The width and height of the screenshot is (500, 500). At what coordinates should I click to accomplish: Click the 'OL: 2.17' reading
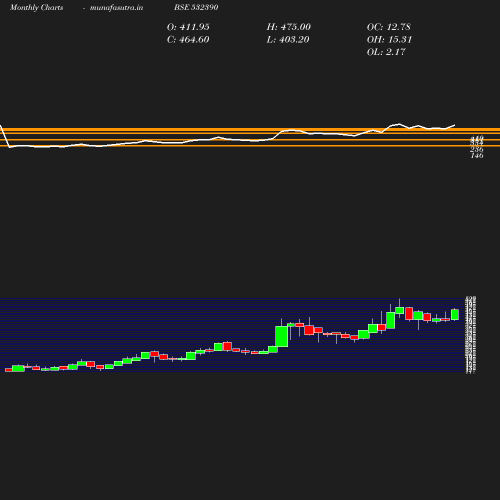click(x=386, y=52)
